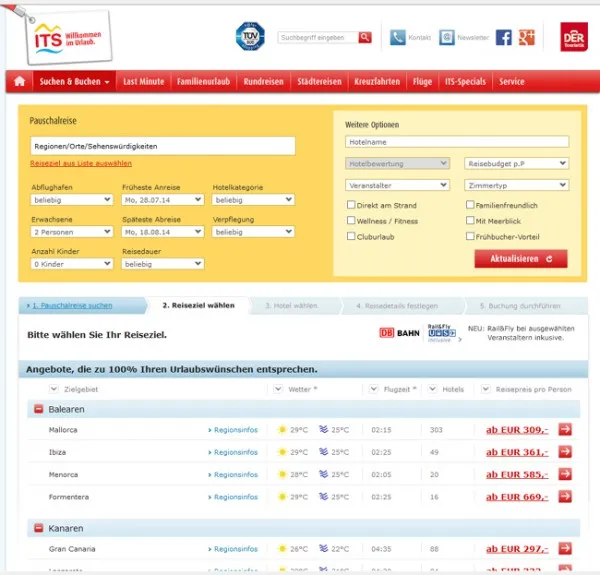Click the search magnifier button
Image resolution: width=600 pixels, height=575 pixels.
click(365, 37)
